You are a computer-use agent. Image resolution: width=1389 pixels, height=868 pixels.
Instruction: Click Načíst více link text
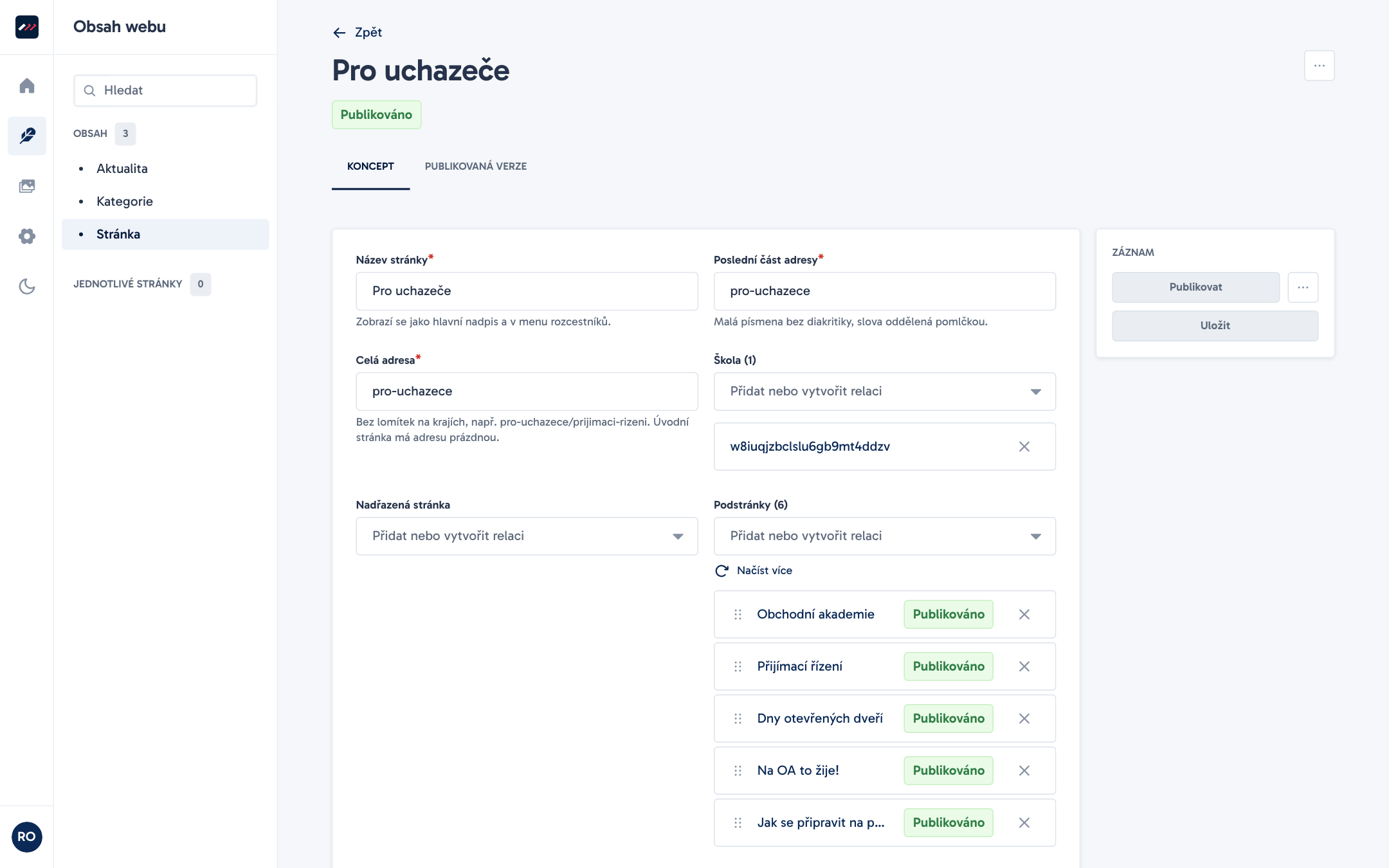[x=765, y=570]
